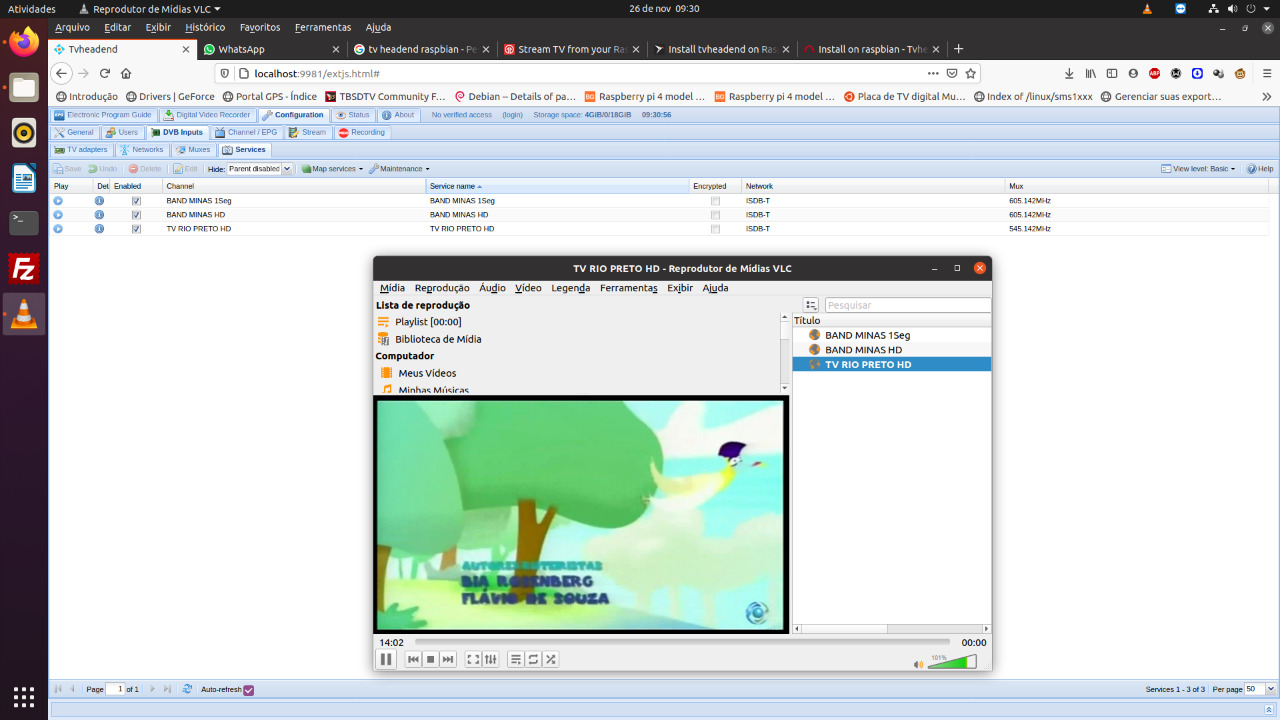This screenshot has height=720, width=1280.
Task: Show details info for TV RIO PRETO HD
Action: (99, 229)
